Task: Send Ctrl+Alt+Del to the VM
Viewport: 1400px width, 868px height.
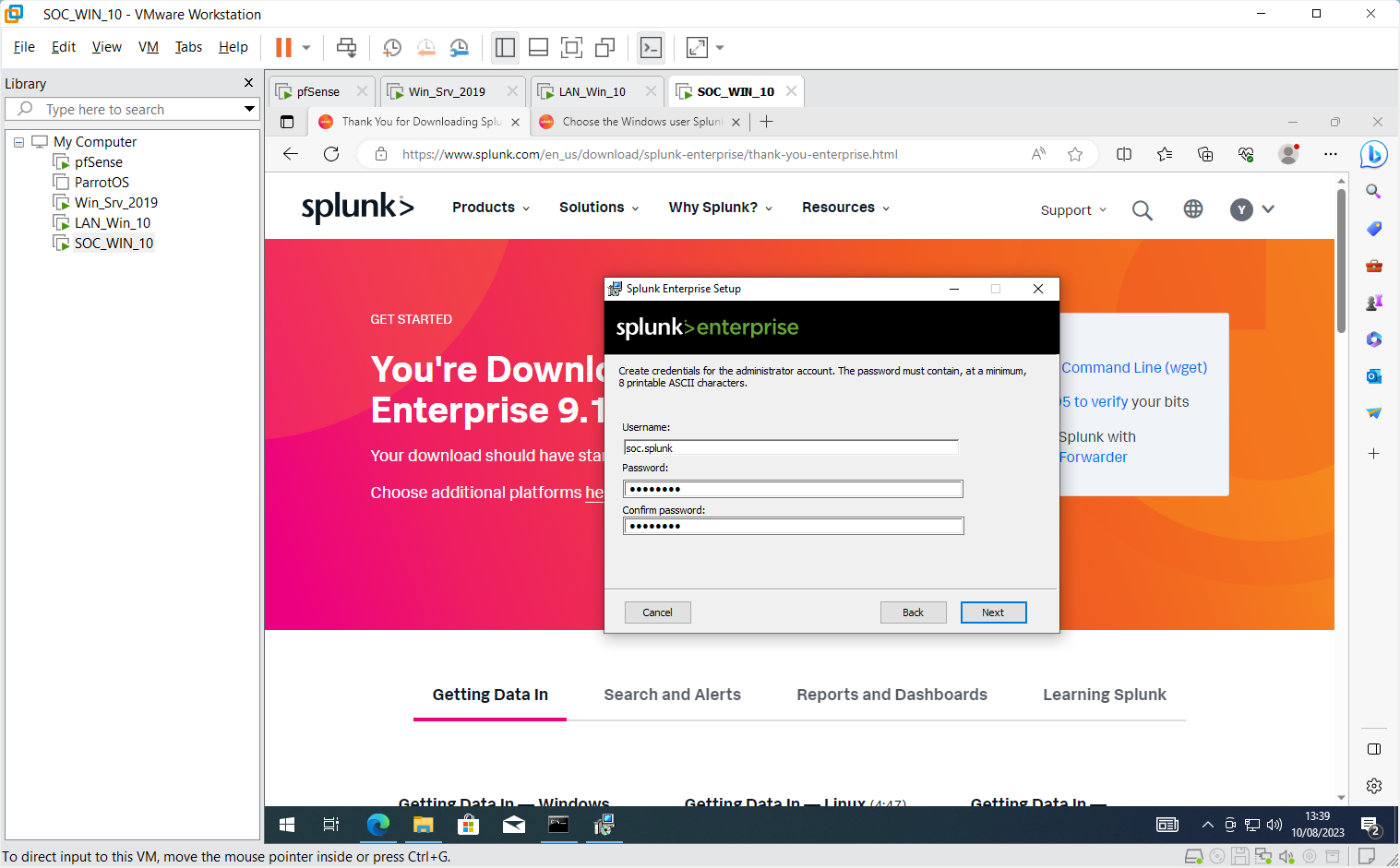Action: 346,47
